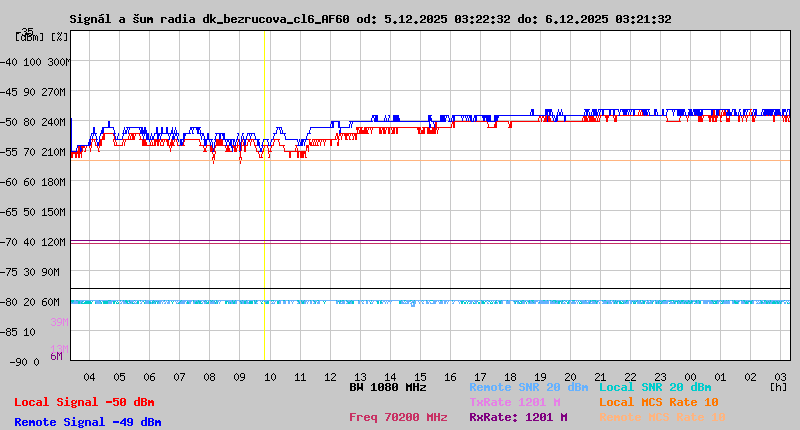The width and height of the screenshot is (800, 430).
Task: Click the Remote Signal -49 dBm legend label
Action: (x=87, y=422)
